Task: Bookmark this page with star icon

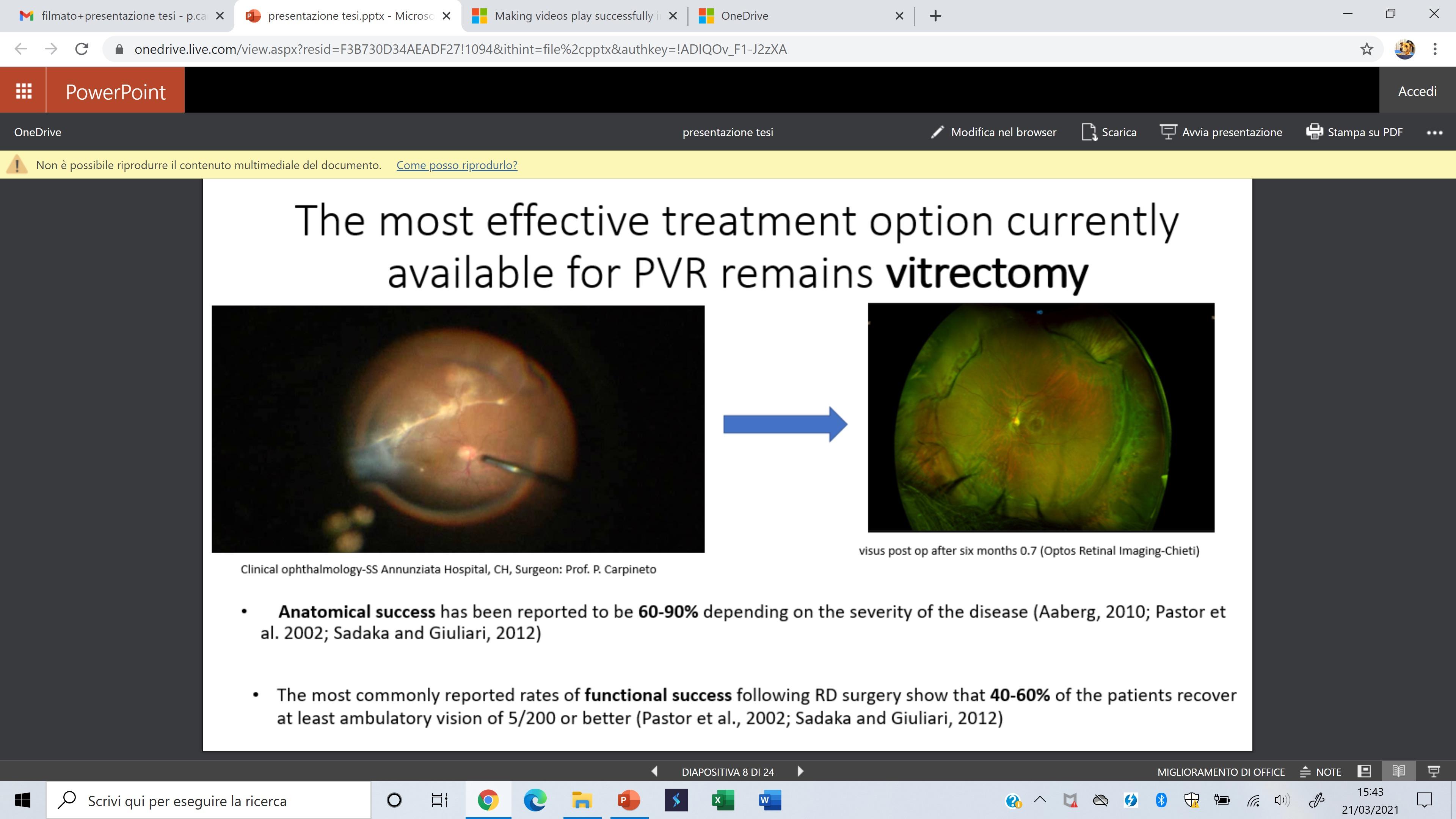Action: tap(1366, 49)
